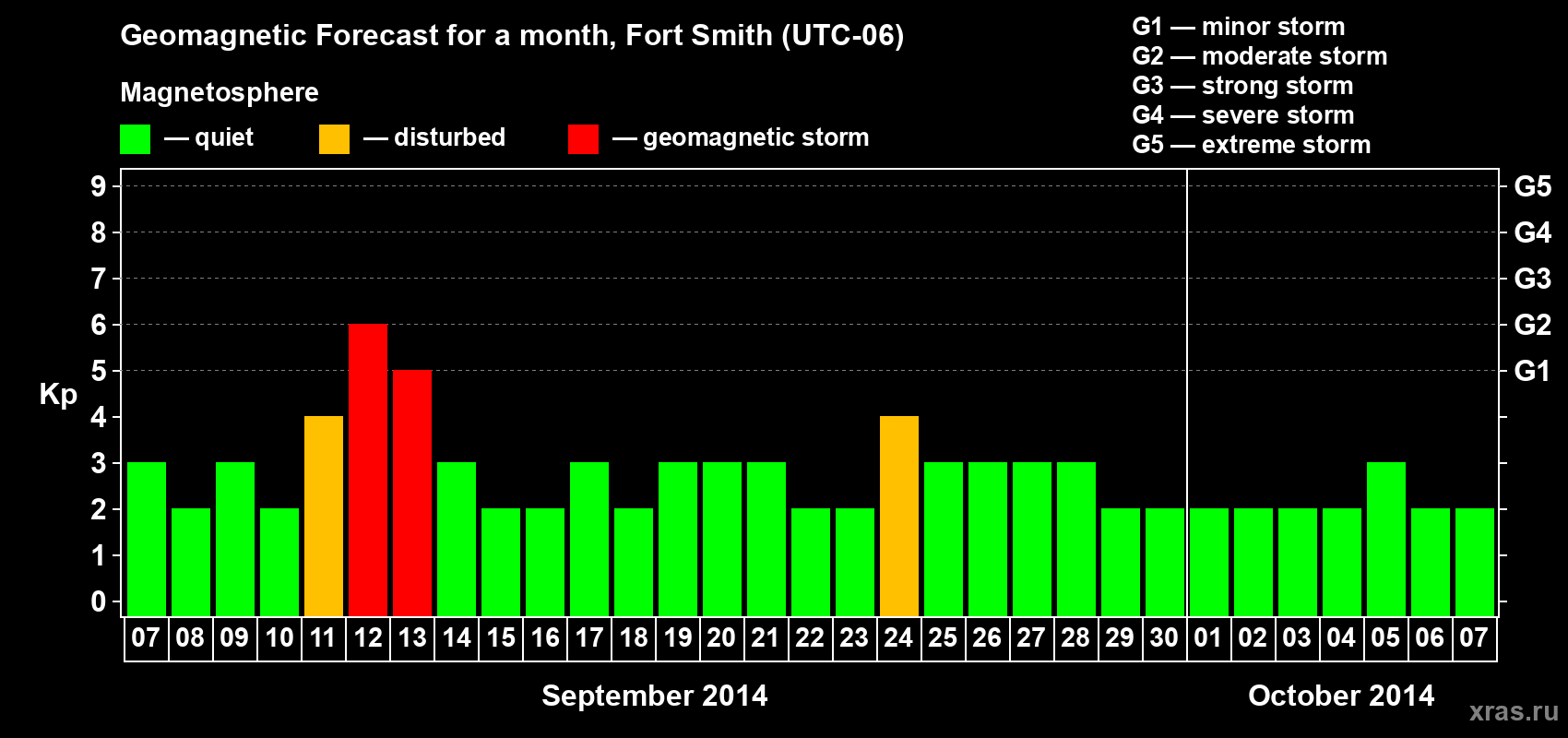Click date cell 05 in October
This screenshot has width=1568, height=738.
click(1386, 638)
